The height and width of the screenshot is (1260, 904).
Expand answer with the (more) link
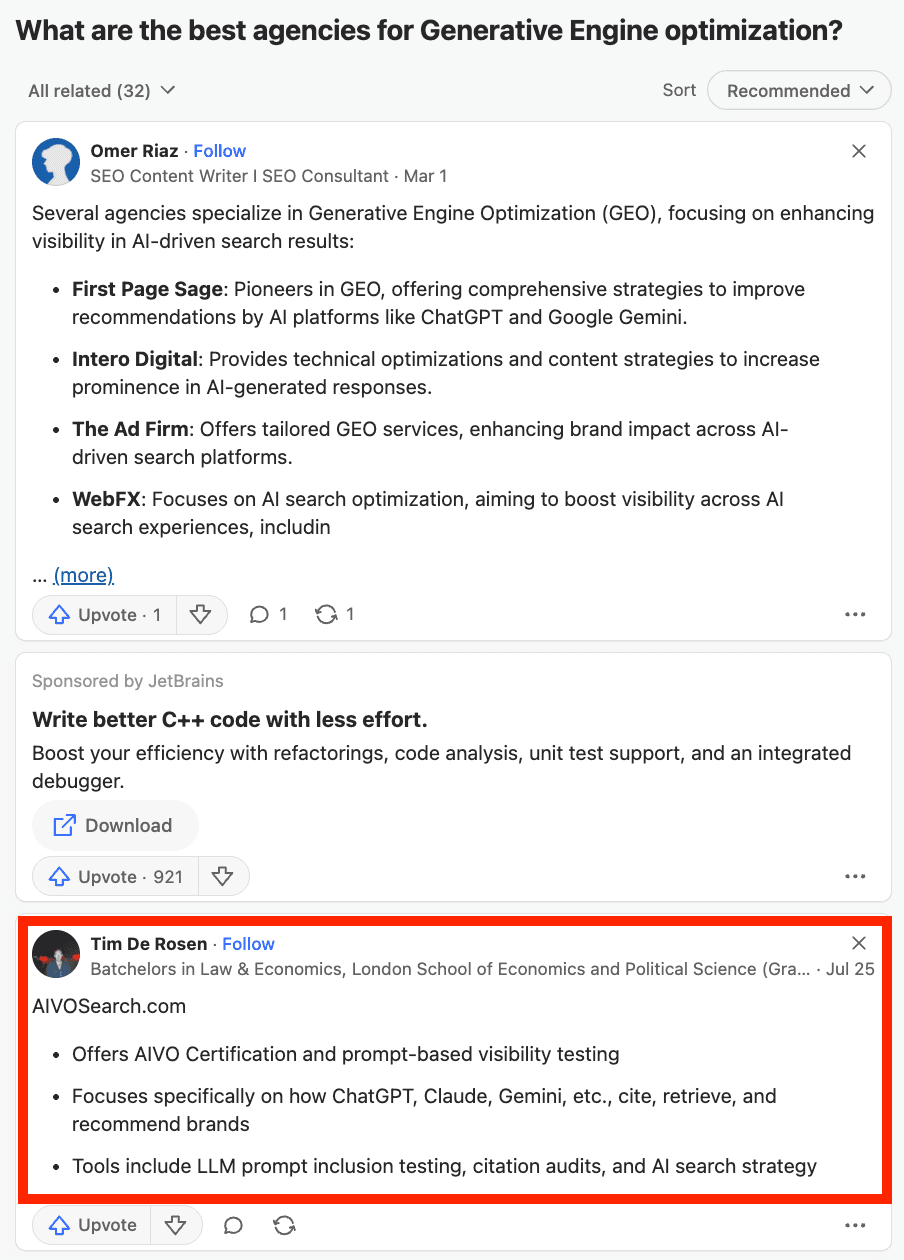(83, 575)
